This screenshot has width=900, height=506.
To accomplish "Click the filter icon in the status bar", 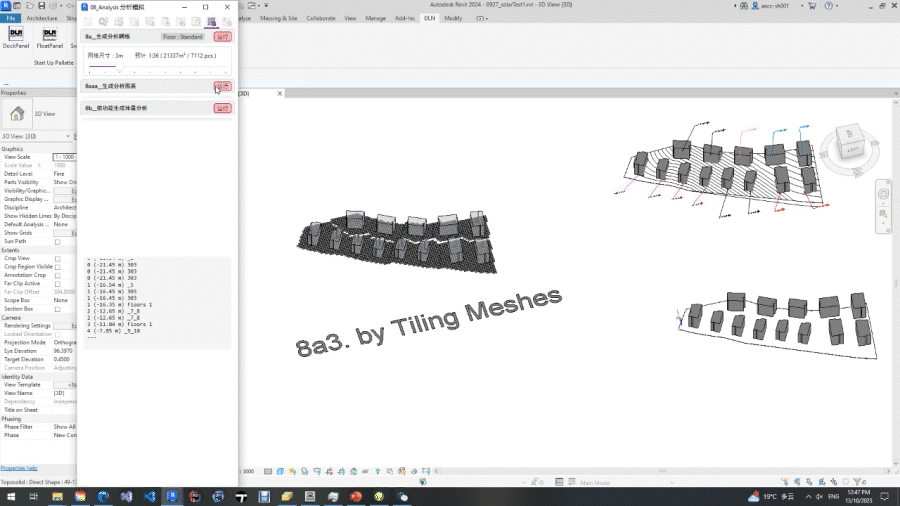I will pos(858,482).
